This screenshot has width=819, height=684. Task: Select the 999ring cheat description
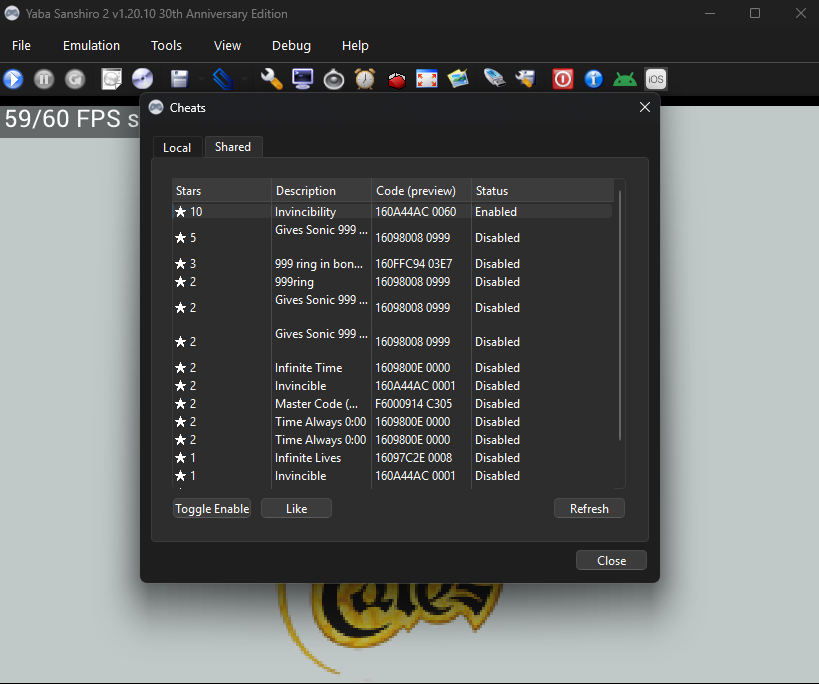295,282
